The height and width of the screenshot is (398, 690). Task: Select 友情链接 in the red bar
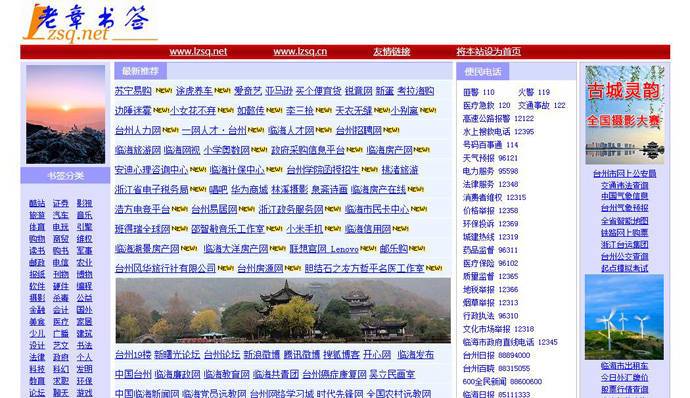click(x=392, y=52)
